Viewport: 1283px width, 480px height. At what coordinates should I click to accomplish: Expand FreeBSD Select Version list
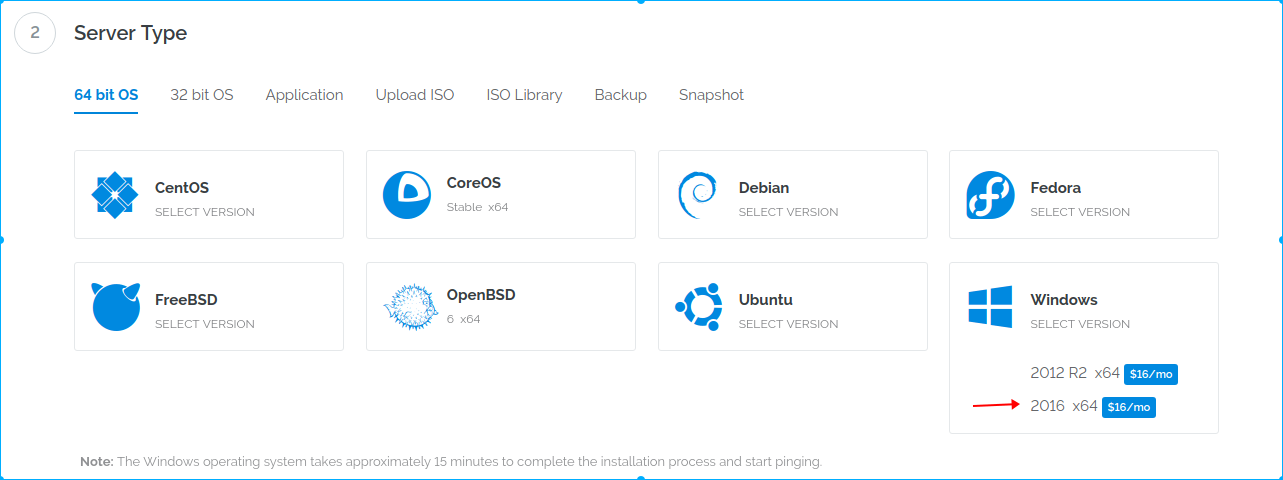tap(205, 324)
